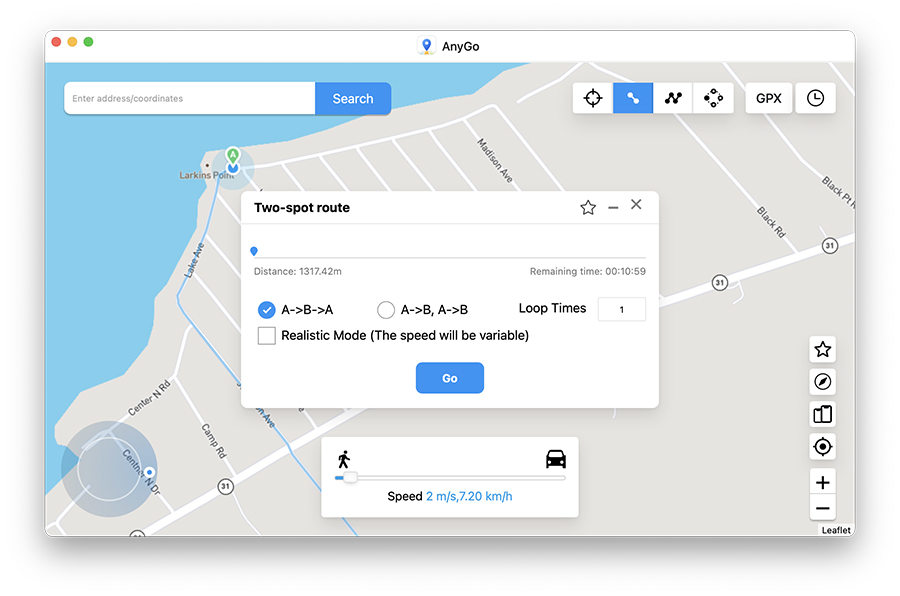Screen dimensions: 900x596
Task: Select the multi-spot route mode icon
Action: 673,98
